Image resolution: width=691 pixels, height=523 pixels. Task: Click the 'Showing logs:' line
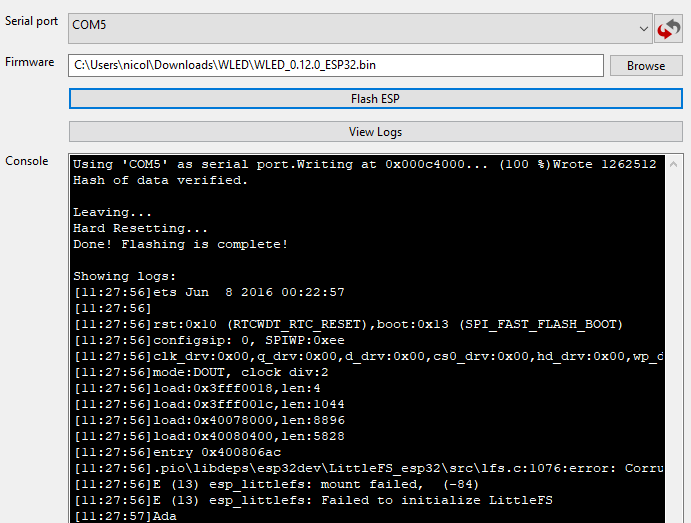[125, 276]
